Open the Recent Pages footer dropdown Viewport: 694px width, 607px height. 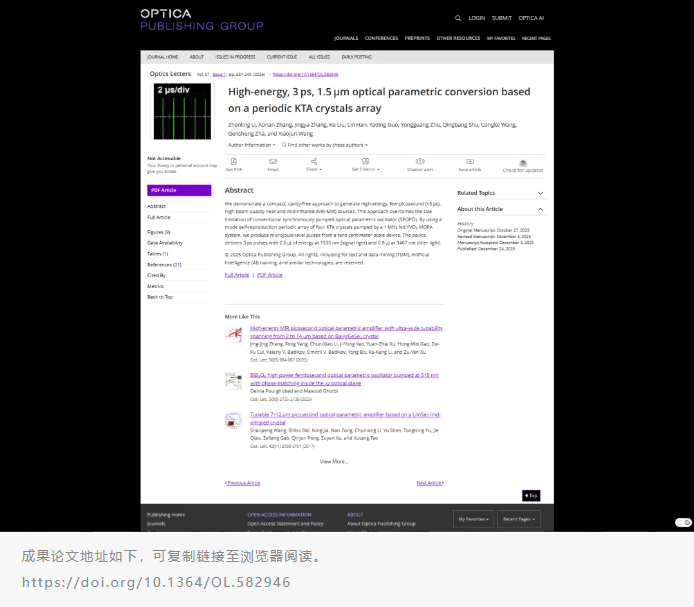pyautogui.click(x=520, y=519)
